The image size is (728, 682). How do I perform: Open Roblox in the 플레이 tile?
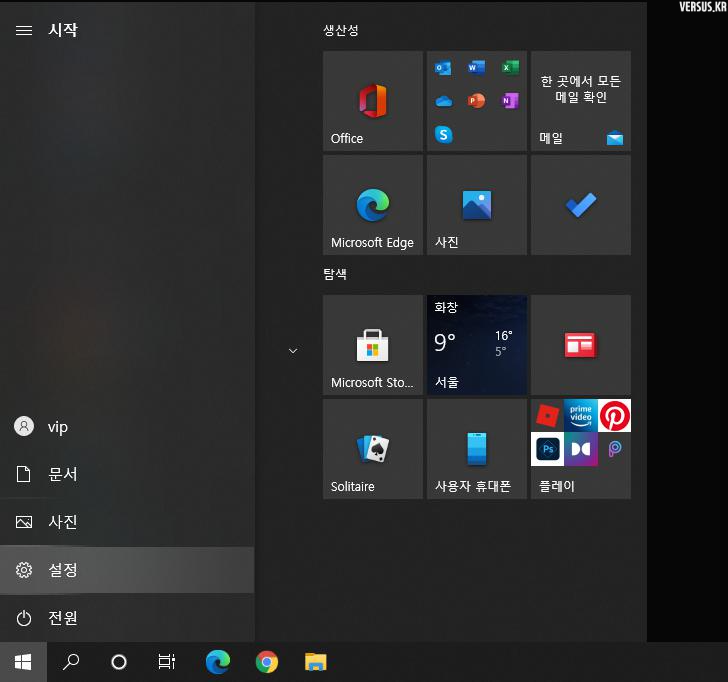point(547,416)
